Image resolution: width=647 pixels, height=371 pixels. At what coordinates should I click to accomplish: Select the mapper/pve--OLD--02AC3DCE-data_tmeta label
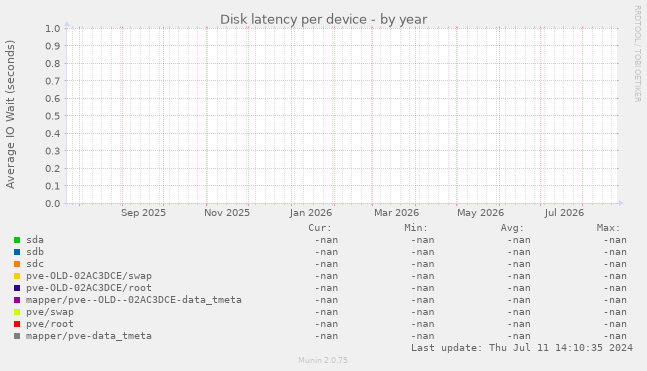(134, 300)
